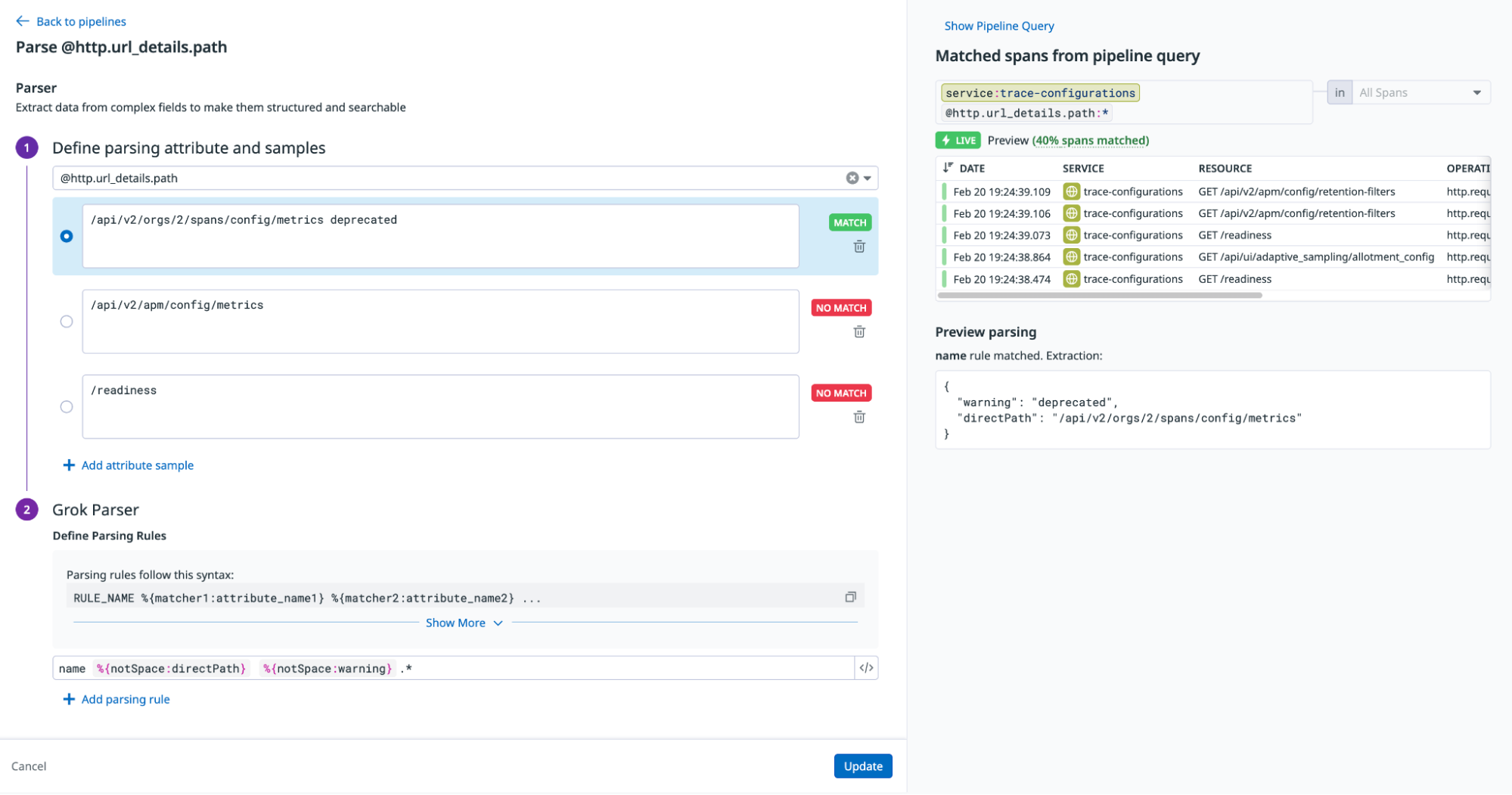
Task: Copy the parsing rule syntax example
Action: click(850, 598)
